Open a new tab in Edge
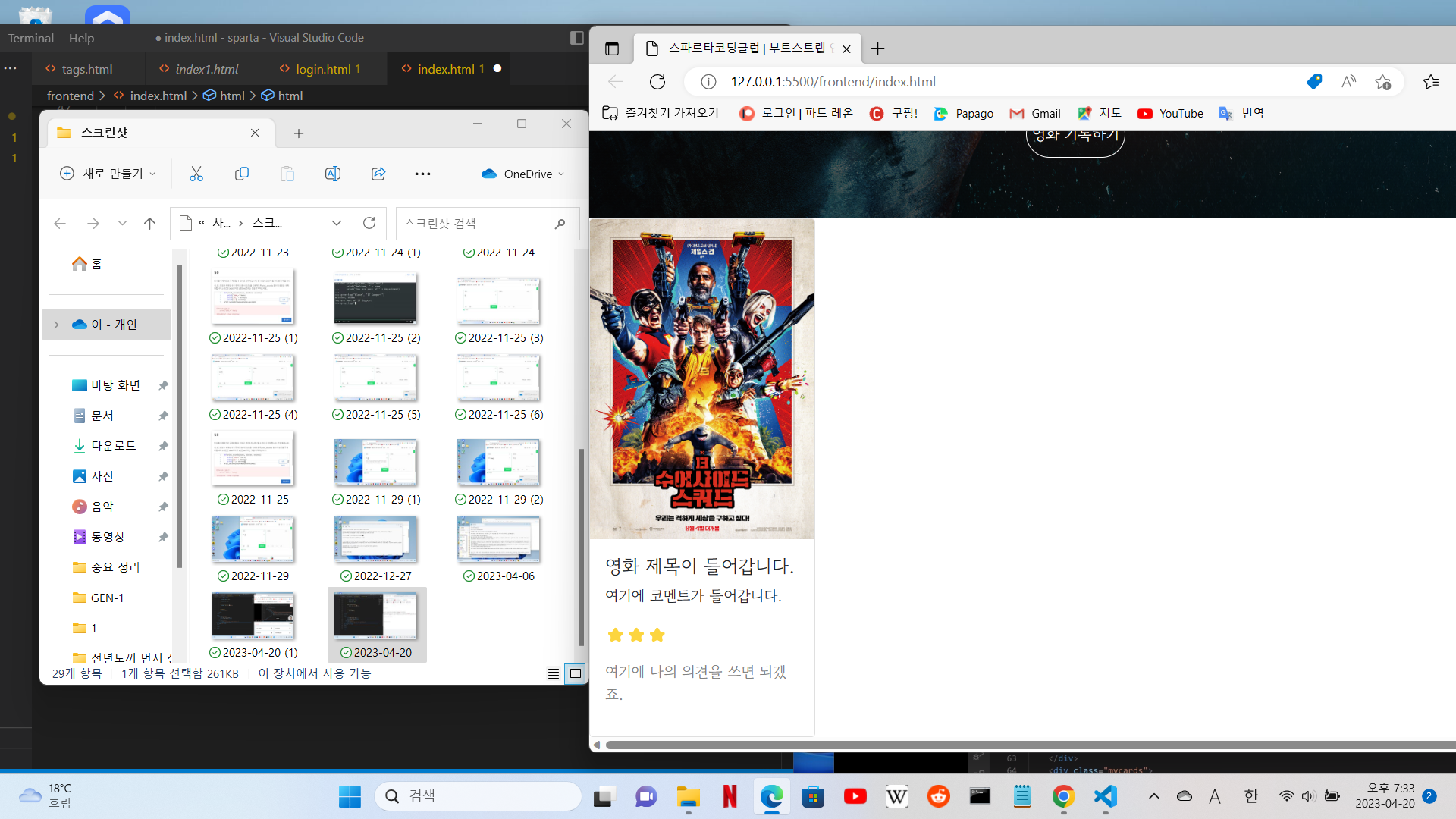Viewport: 1456px width, 819px height. pyautogui.click(x=878, y=49)
